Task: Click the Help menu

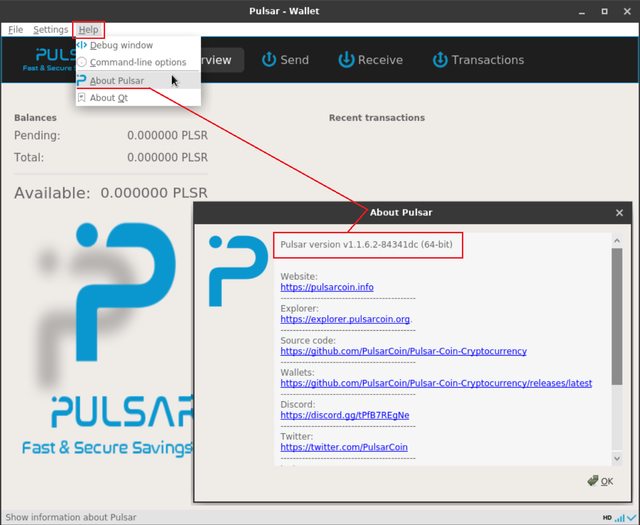Action: [89, 30]
